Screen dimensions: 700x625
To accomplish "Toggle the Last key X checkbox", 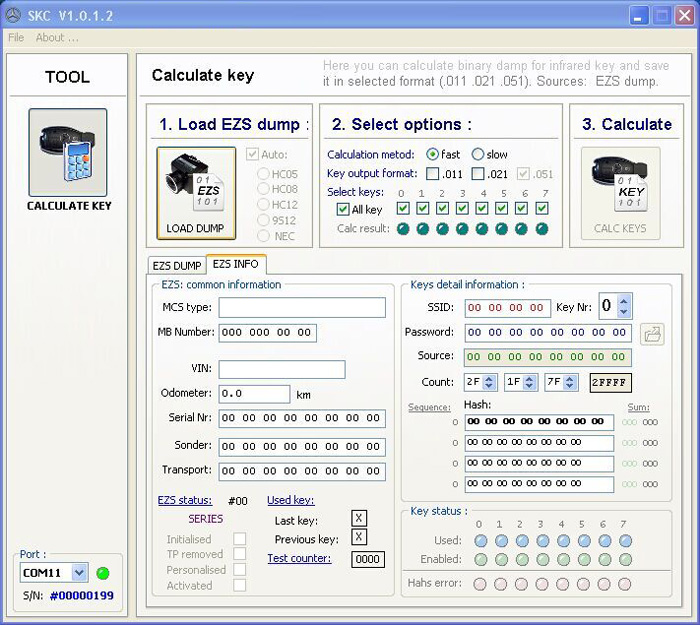I will pos(359,519).
